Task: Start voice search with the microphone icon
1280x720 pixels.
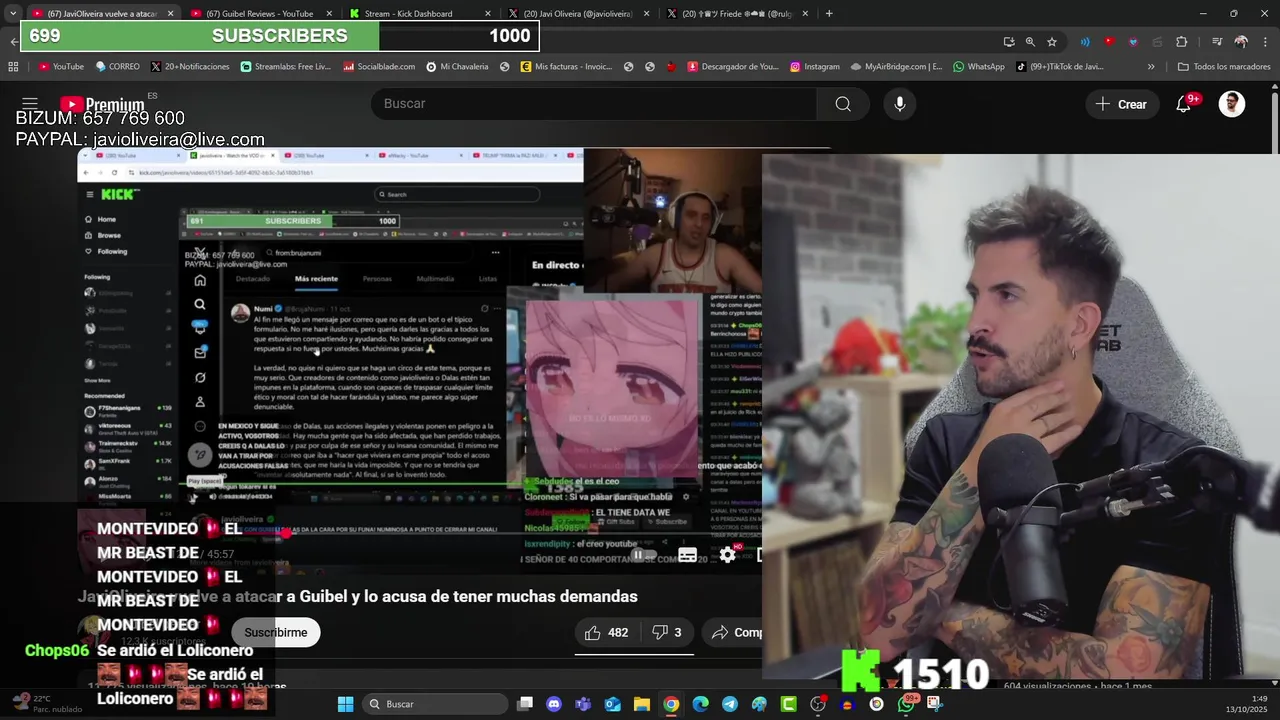Action: [900, 104]
